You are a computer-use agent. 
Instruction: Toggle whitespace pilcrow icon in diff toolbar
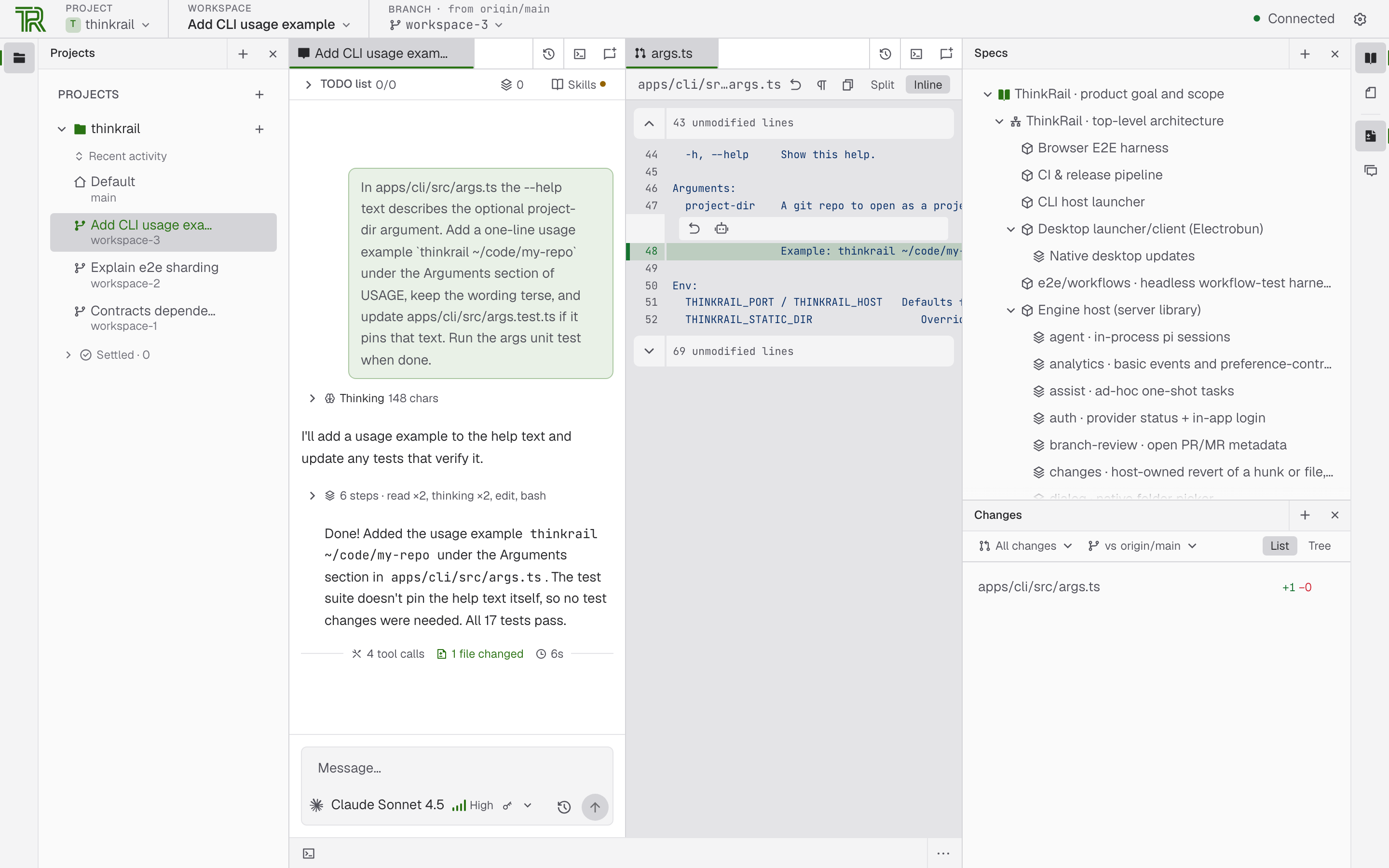(x=821, y=84)
